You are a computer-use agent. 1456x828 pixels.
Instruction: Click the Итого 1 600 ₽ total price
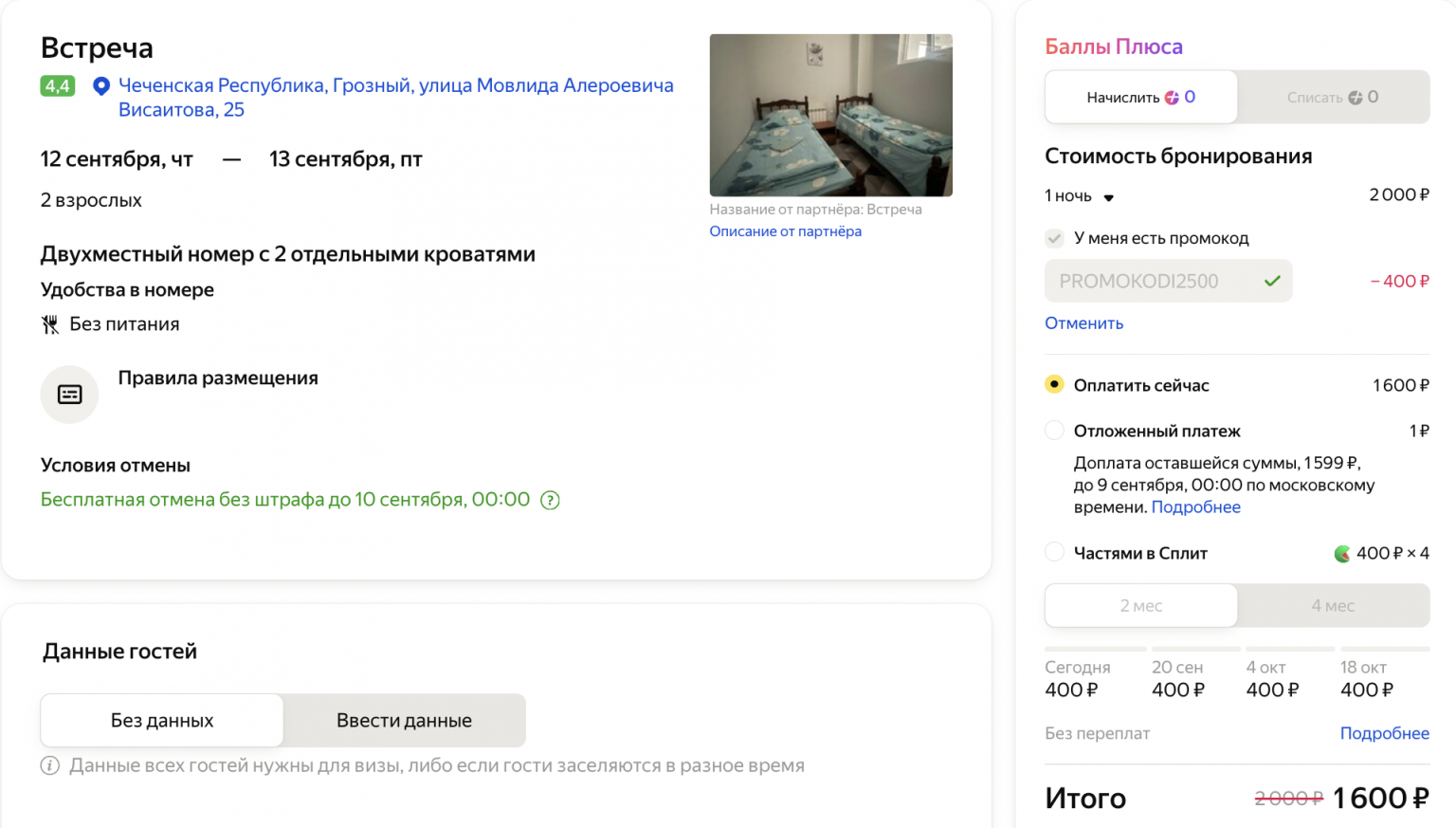[1380, 799]
